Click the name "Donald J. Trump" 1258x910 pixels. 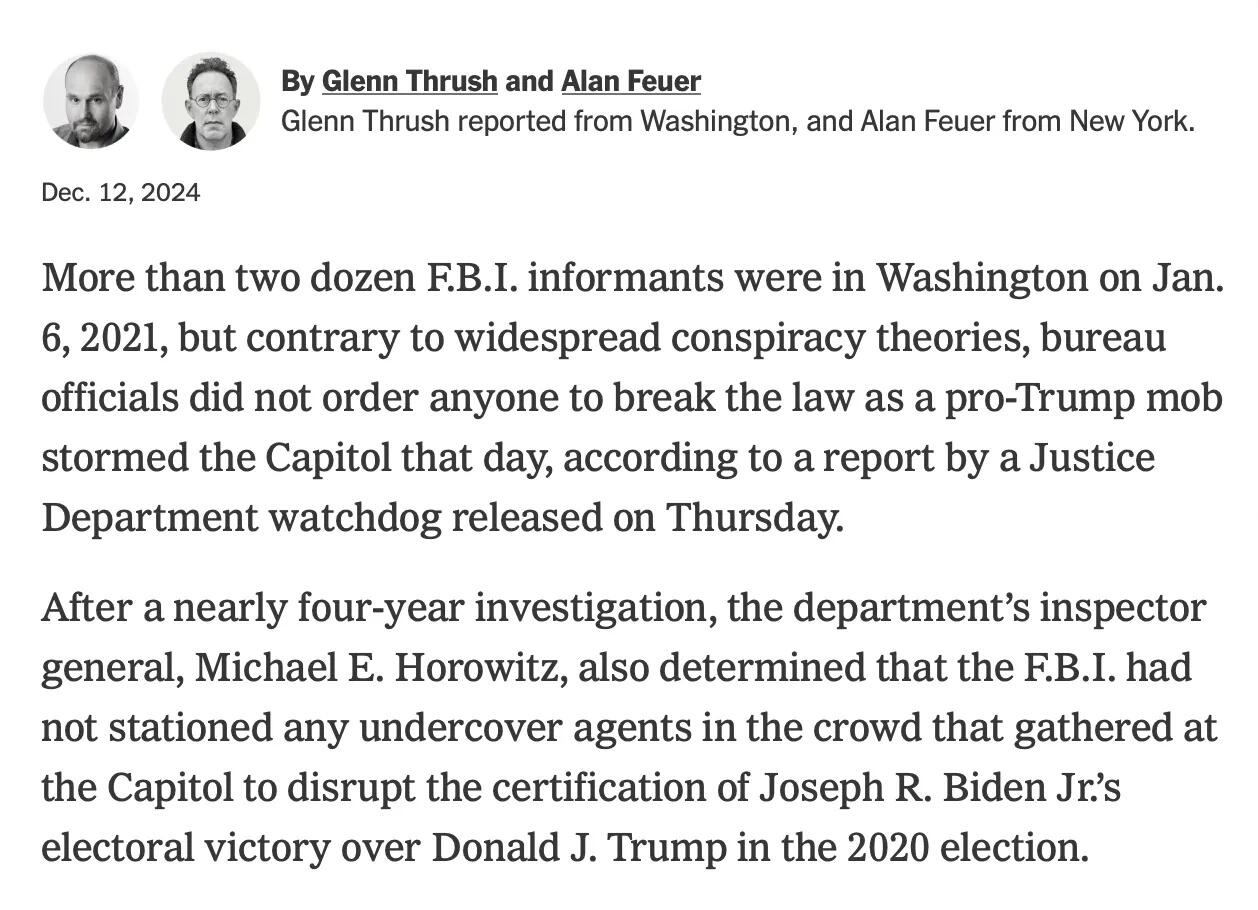coord(579,848)
